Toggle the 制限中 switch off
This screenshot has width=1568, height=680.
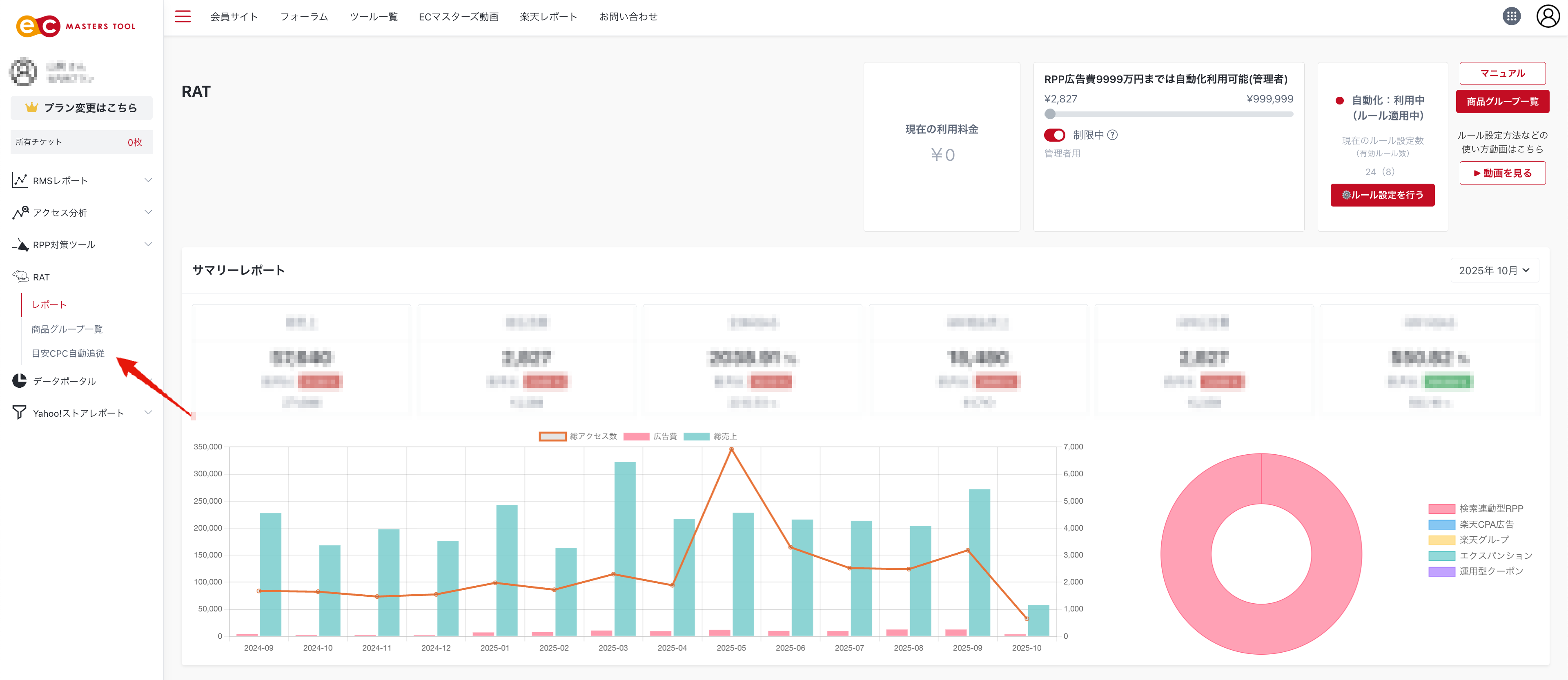point(1054,135)
